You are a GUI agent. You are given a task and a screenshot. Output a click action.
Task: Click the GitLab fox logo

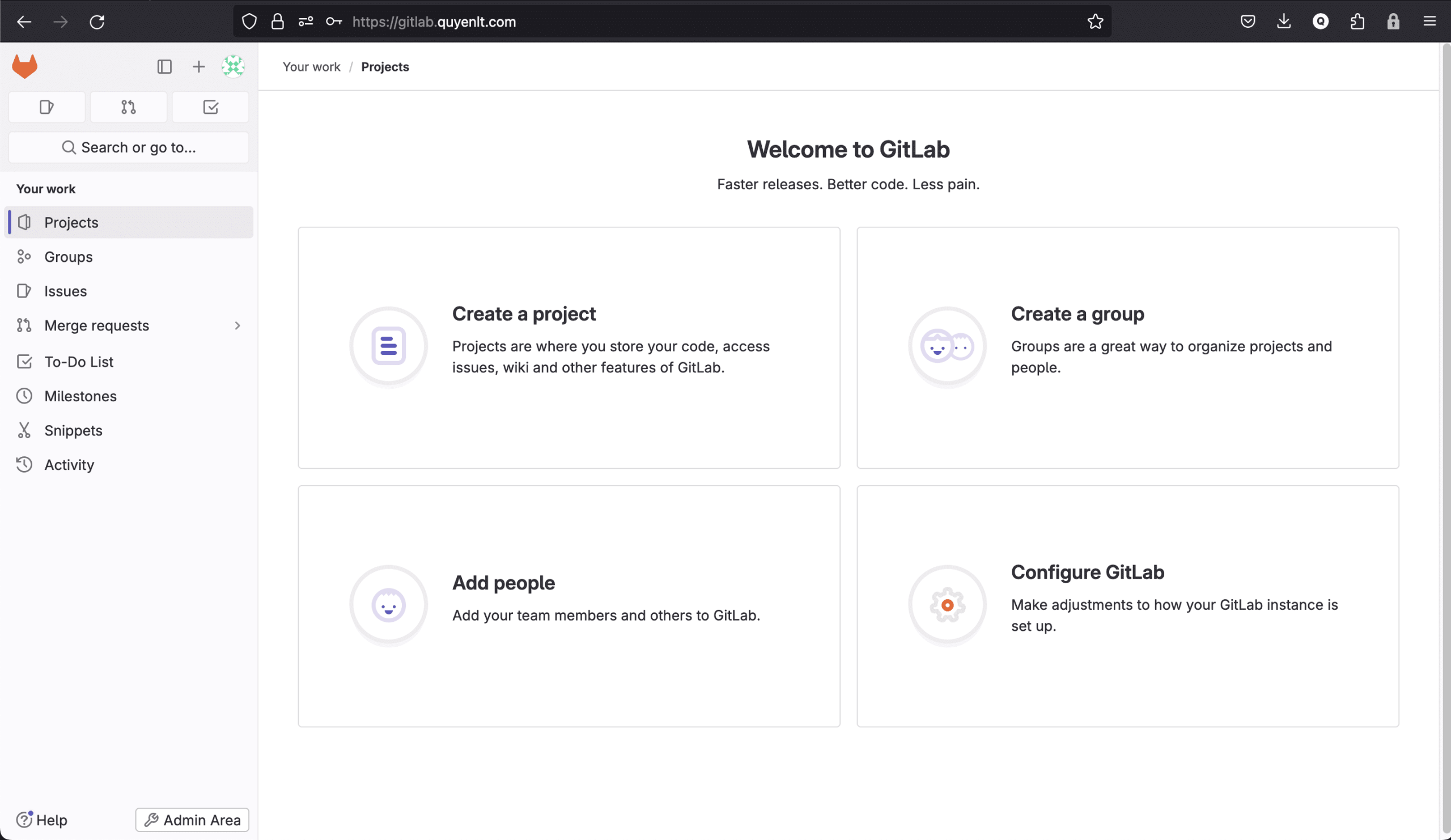(x=26, y=66)
